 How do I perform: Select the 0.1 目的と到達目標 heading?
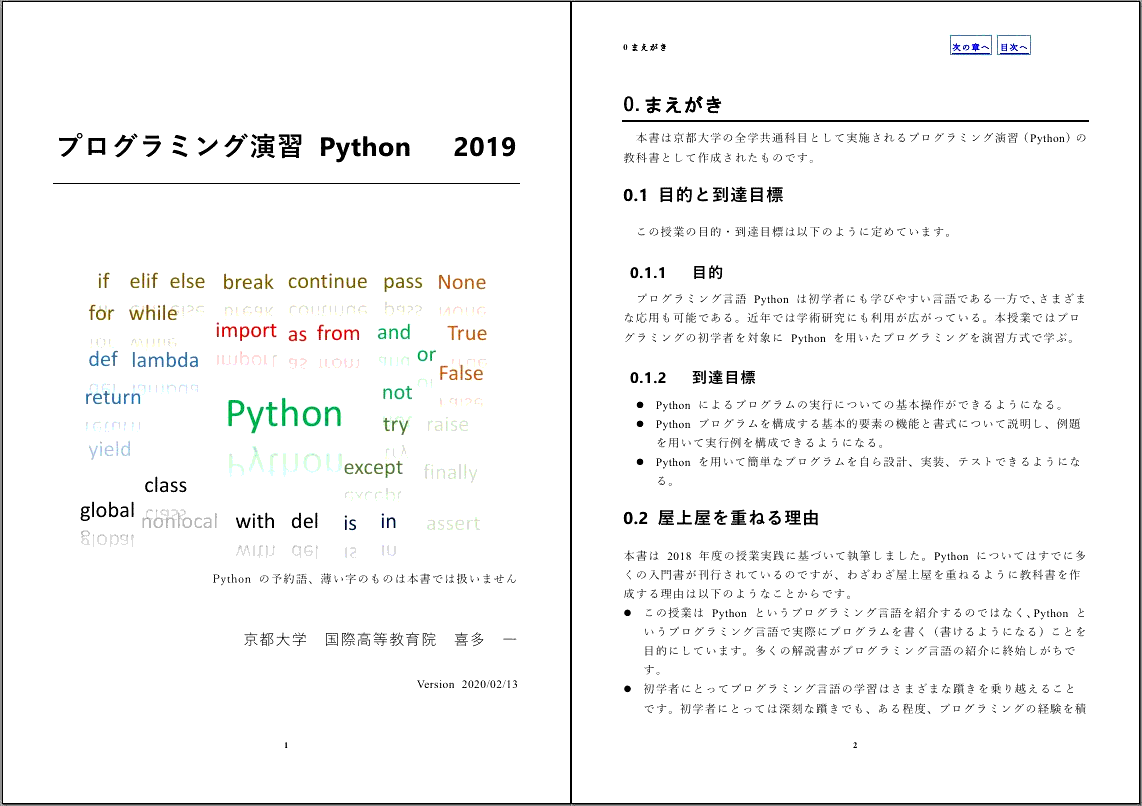[702, 195]
